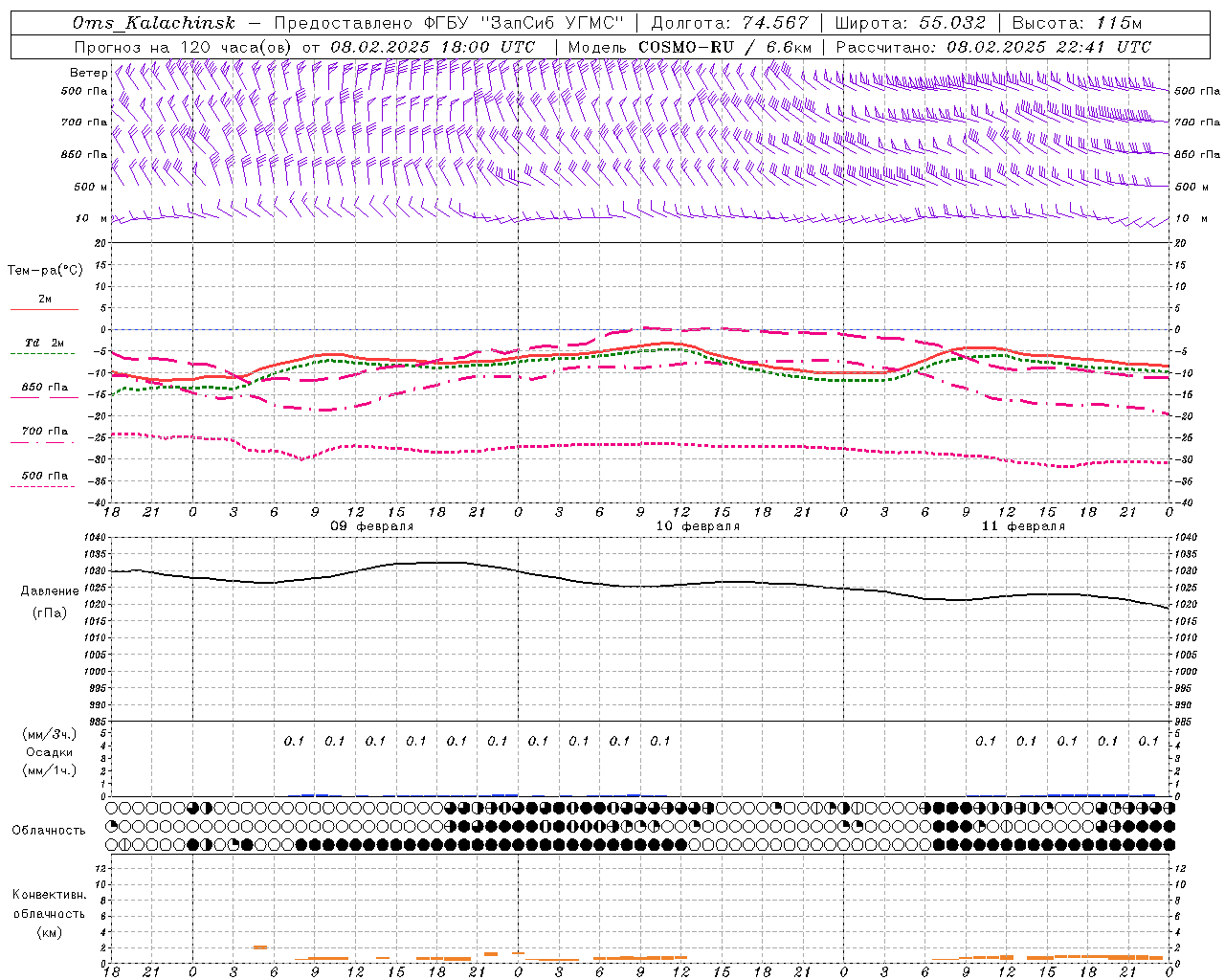Image resolution: width=1225 pixels, height=980 pixels.
Task: Click the Высота: 115м value
Action: [x=1077, y=23]
